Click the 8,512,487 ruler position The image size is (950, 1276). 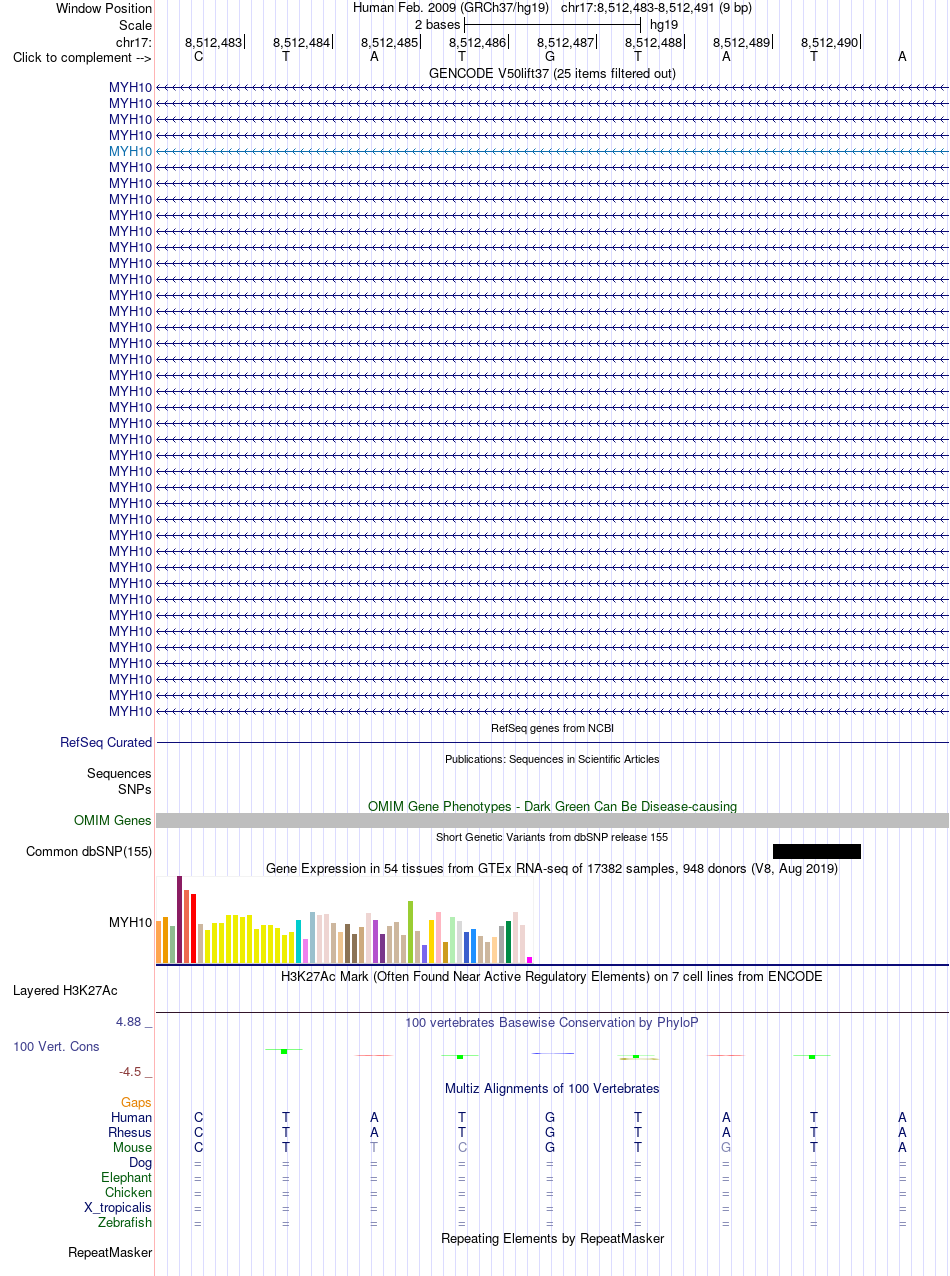coord(565,42)
